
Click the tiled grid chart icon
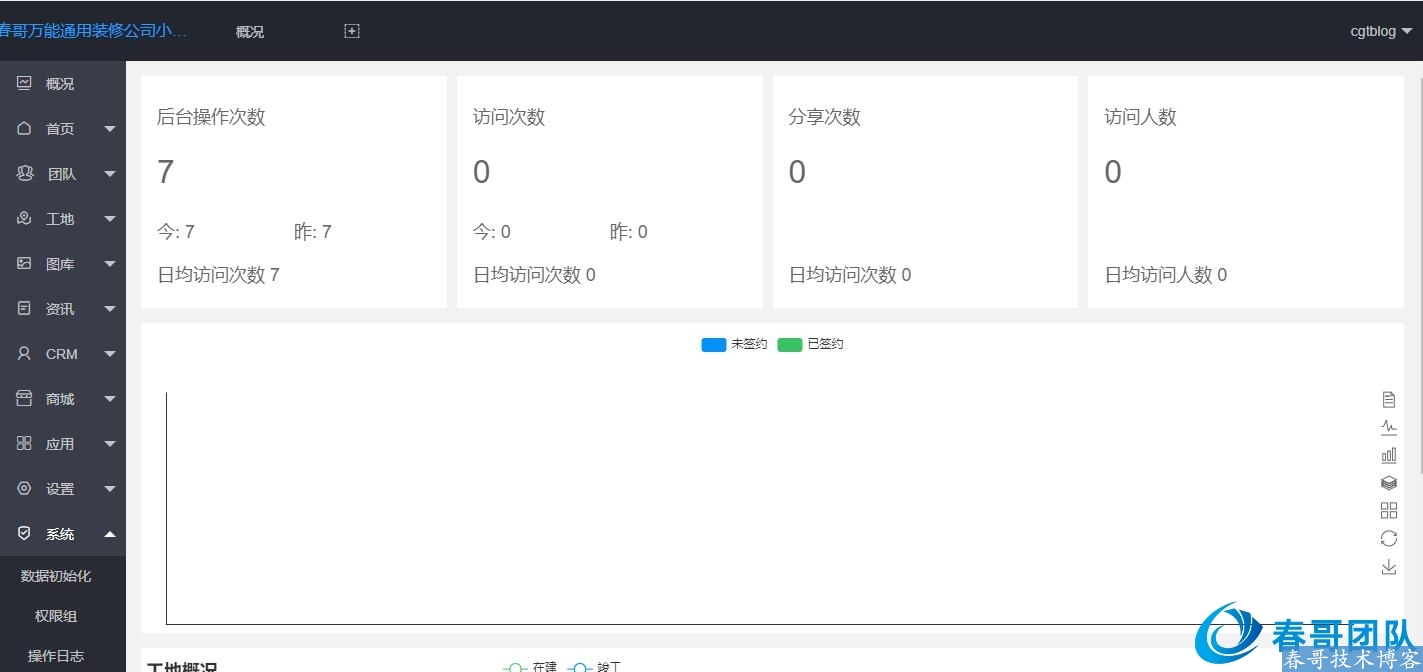click(1388, 511)
